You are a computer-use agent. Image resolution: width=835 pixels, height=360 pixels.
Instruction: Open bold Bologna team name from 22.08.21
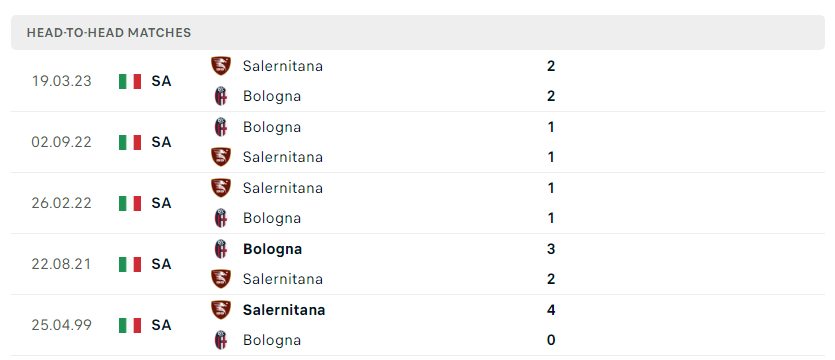pos(272,249)
